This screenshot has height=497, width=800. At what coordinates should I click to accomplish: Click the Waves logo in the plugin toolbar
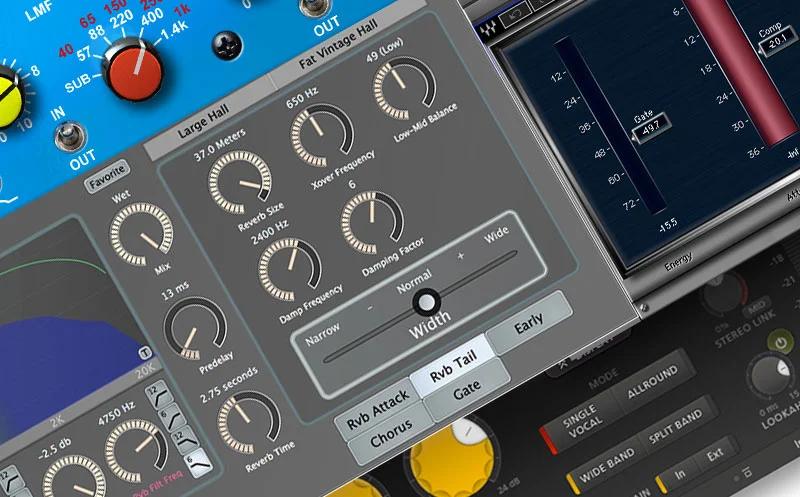(x=488, y=30)
